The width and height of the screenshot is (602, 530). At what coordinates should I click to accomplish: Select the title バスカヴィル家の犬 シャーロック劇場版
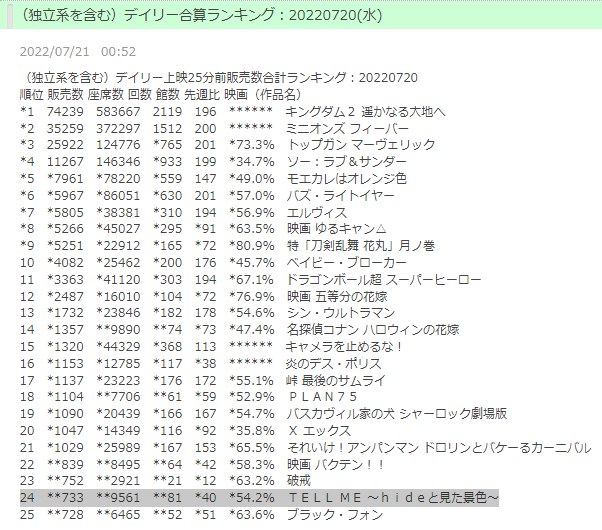(397, 414)
